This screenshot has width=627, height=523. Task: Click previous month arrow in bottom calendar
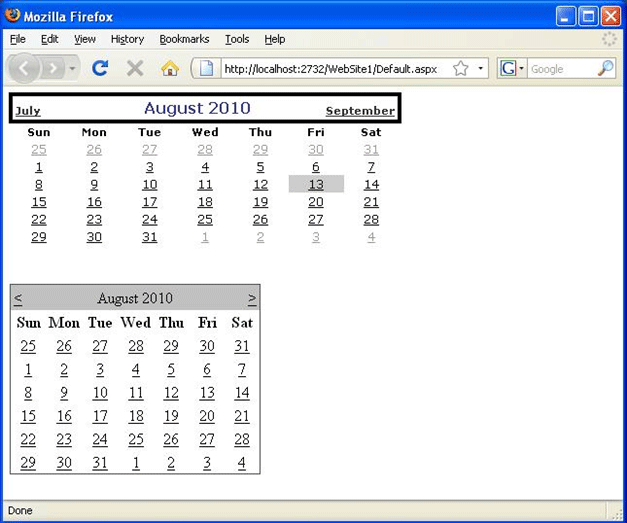pos(18,298)
